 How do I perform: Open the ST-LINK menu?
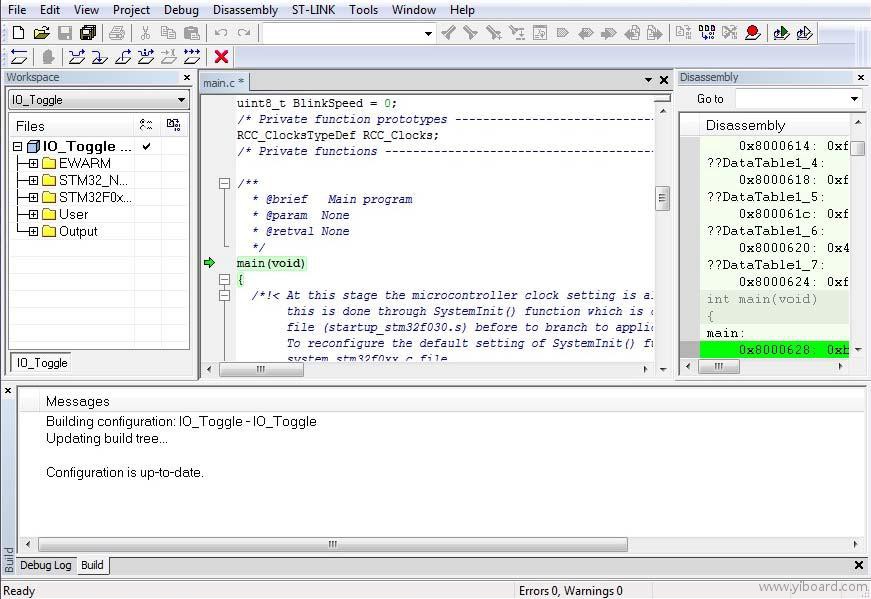[313, 10]
